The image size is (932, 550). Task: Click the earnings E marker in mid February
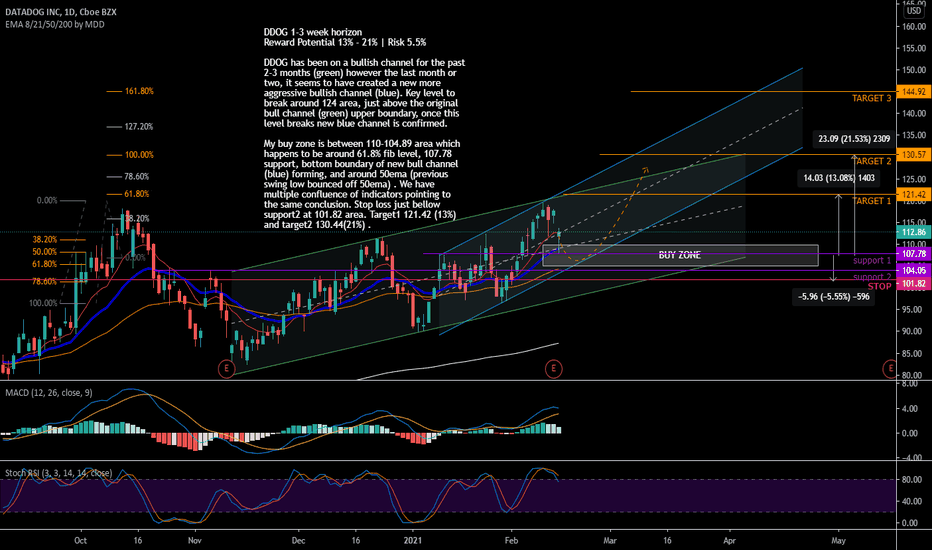553,369
